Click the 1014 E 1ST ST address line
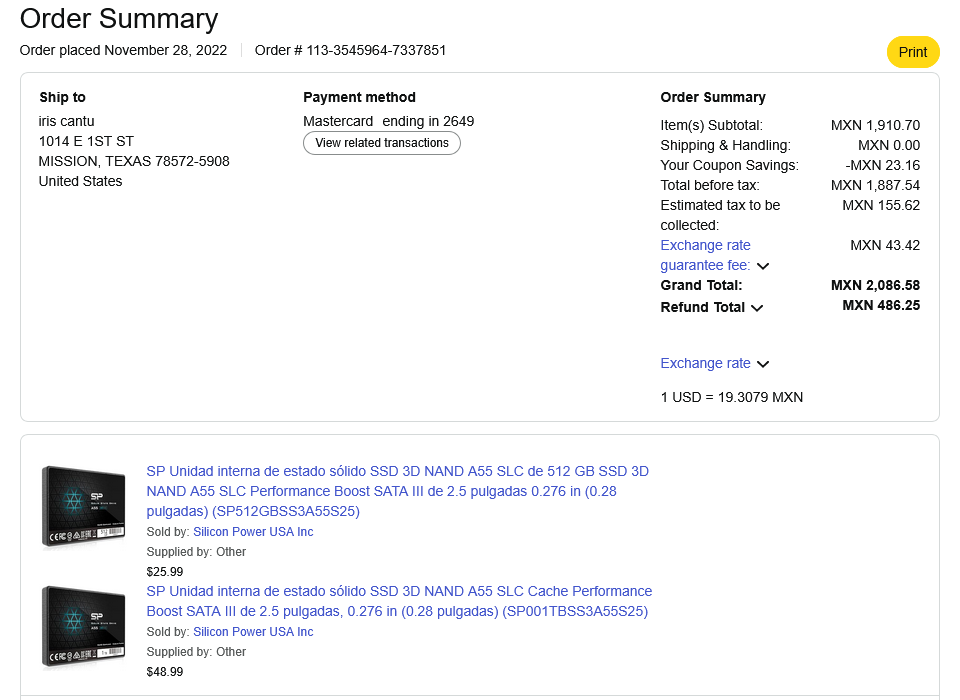 click(86, 141)
